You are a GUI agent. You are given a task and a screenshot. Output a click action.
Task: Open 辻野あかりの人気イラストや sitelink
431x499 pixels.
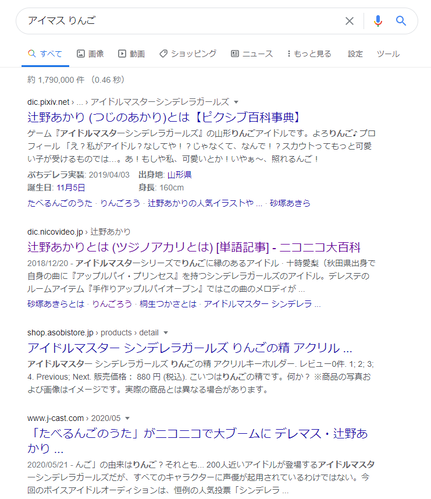tap(205, 203)
